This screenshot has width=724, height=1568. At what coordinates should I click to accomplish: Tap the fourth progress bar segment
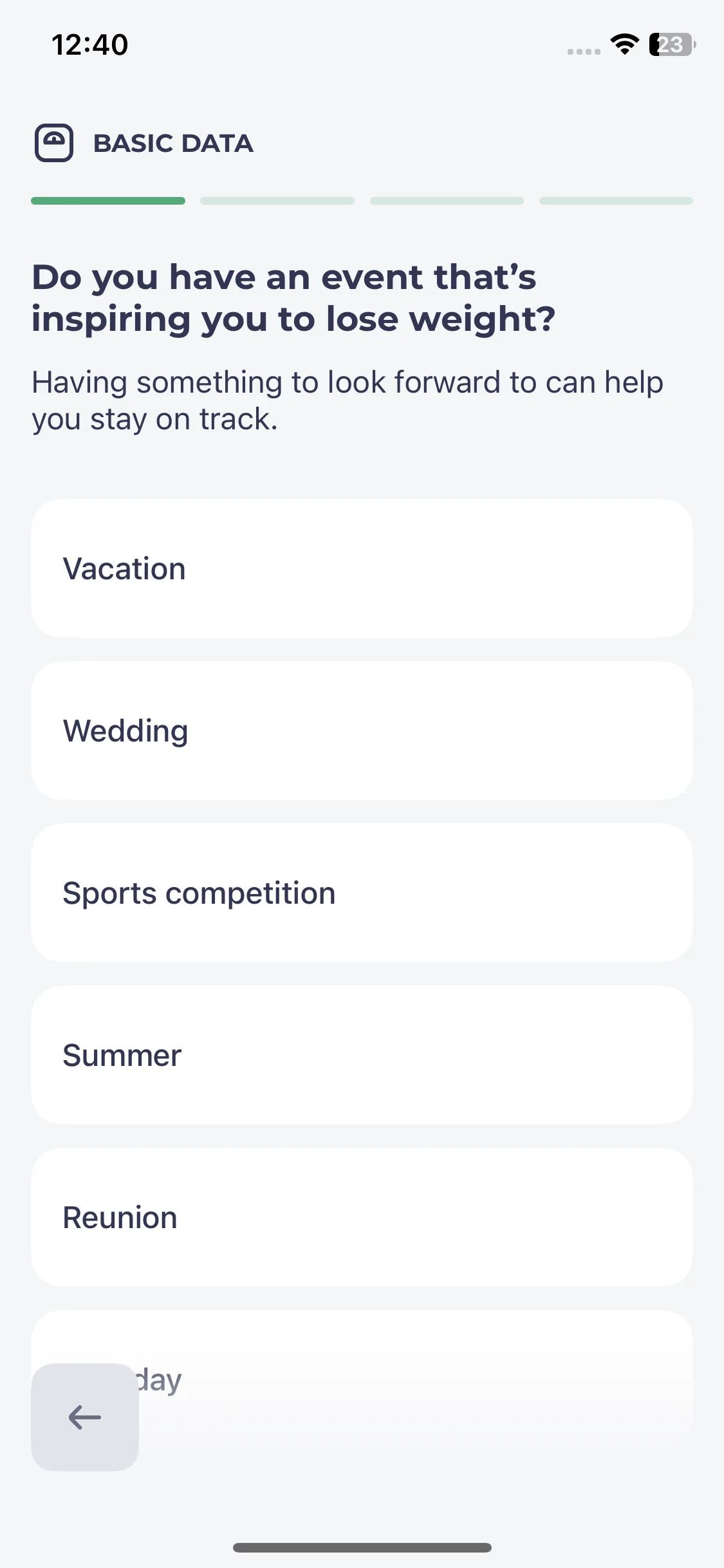(x=616, y=201)
